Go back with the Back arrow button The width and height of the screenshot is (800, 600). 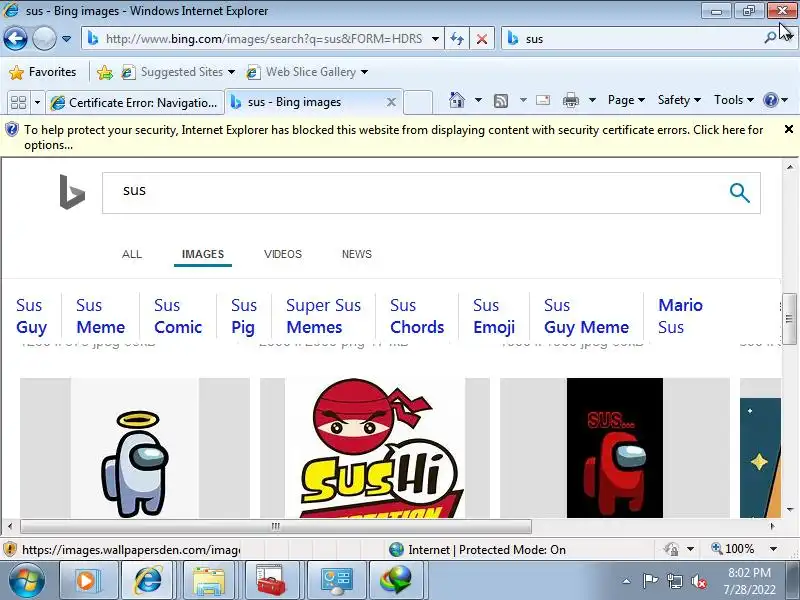(x=16, y=38)
